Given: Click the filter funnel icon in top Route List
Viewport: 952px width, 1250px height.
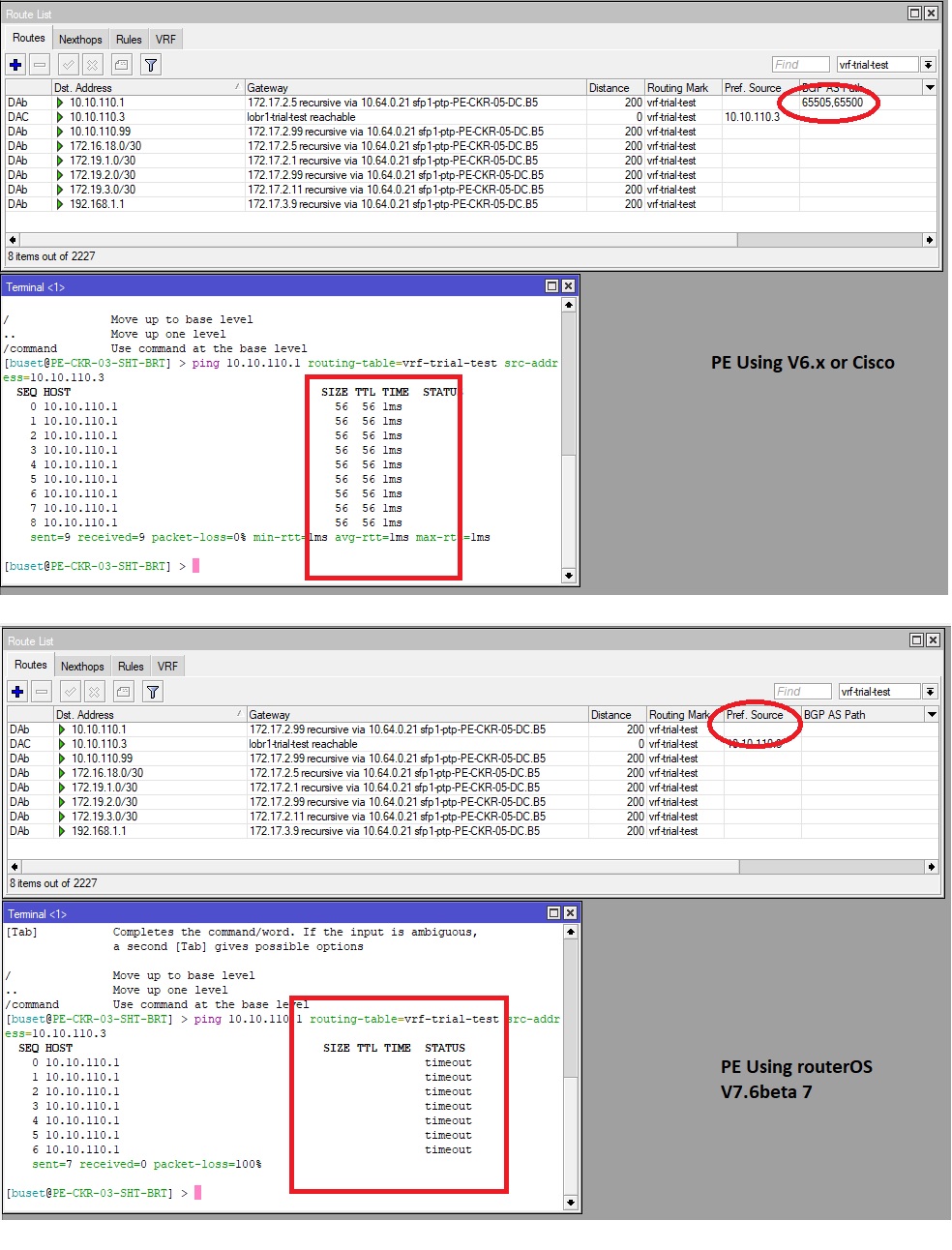Looking at the screenshot, I should click(151, 65).
